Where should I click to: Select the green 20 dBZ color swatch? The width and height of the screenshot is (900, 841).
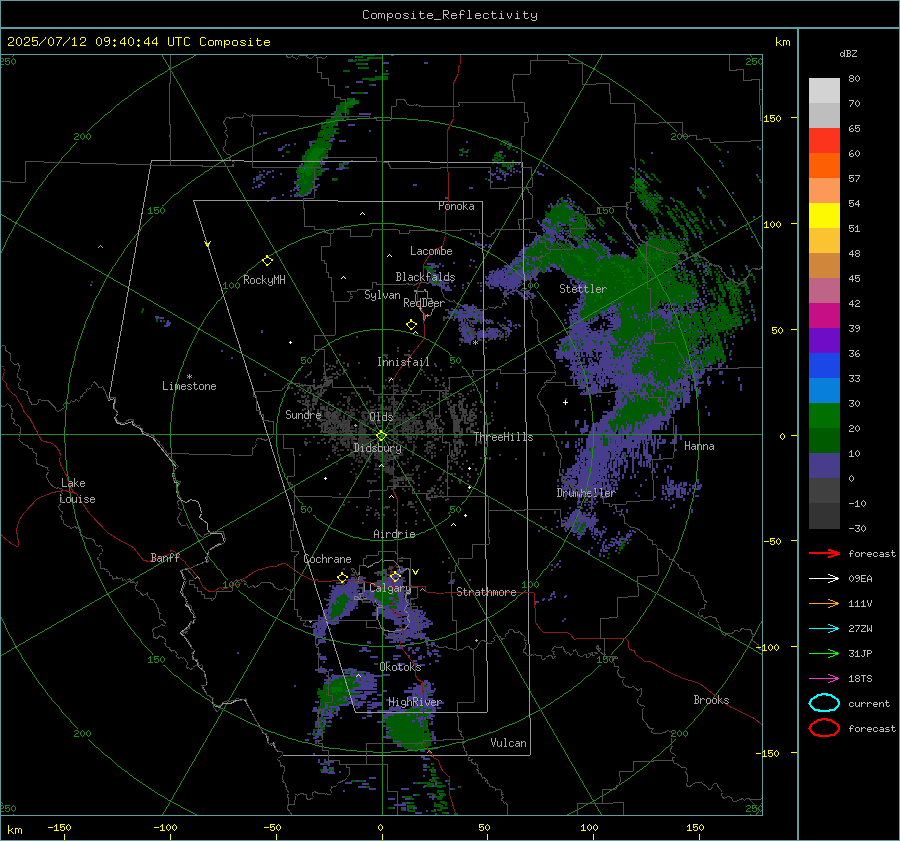click(x=824, y=416)
